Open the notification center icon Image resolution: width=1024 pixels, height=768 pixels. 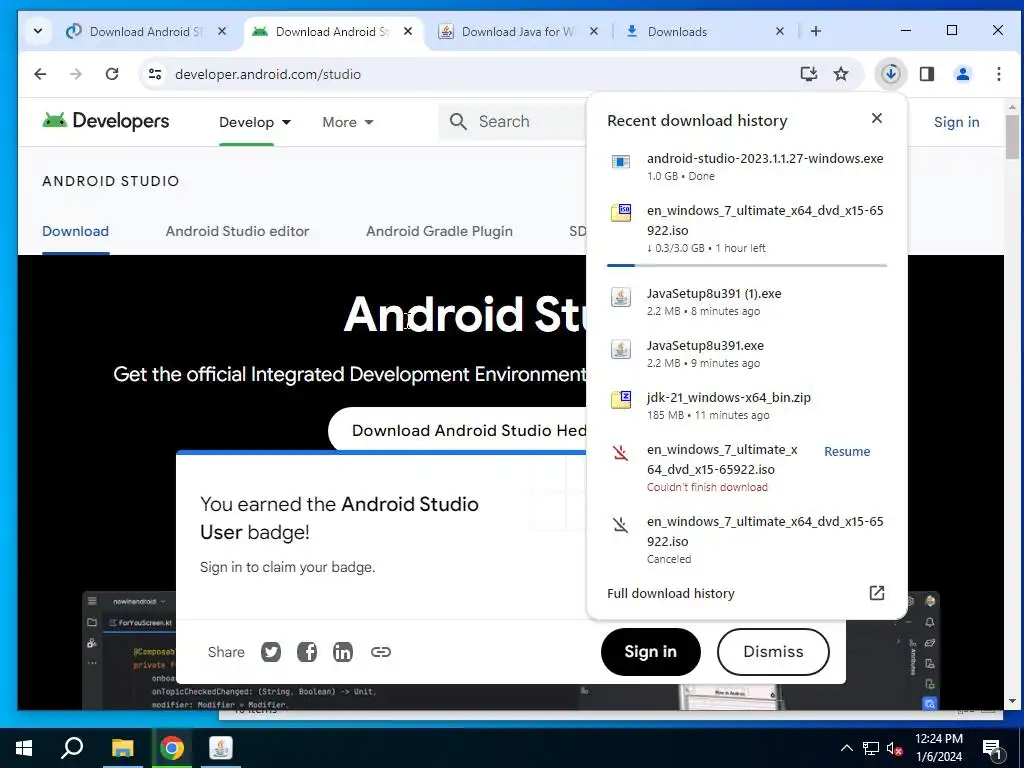click(x=992, y=749)
